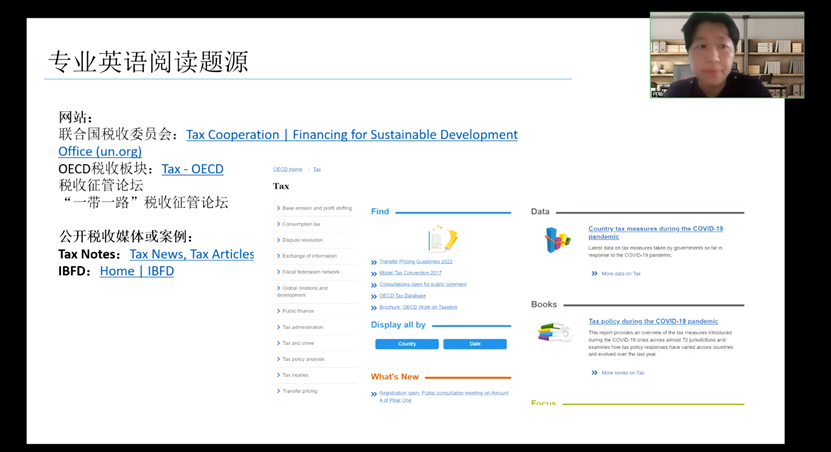Click double-arrow icon next to Model Tax Convention 2017
This screenshot has height=452, width=831.
point(374,273)
